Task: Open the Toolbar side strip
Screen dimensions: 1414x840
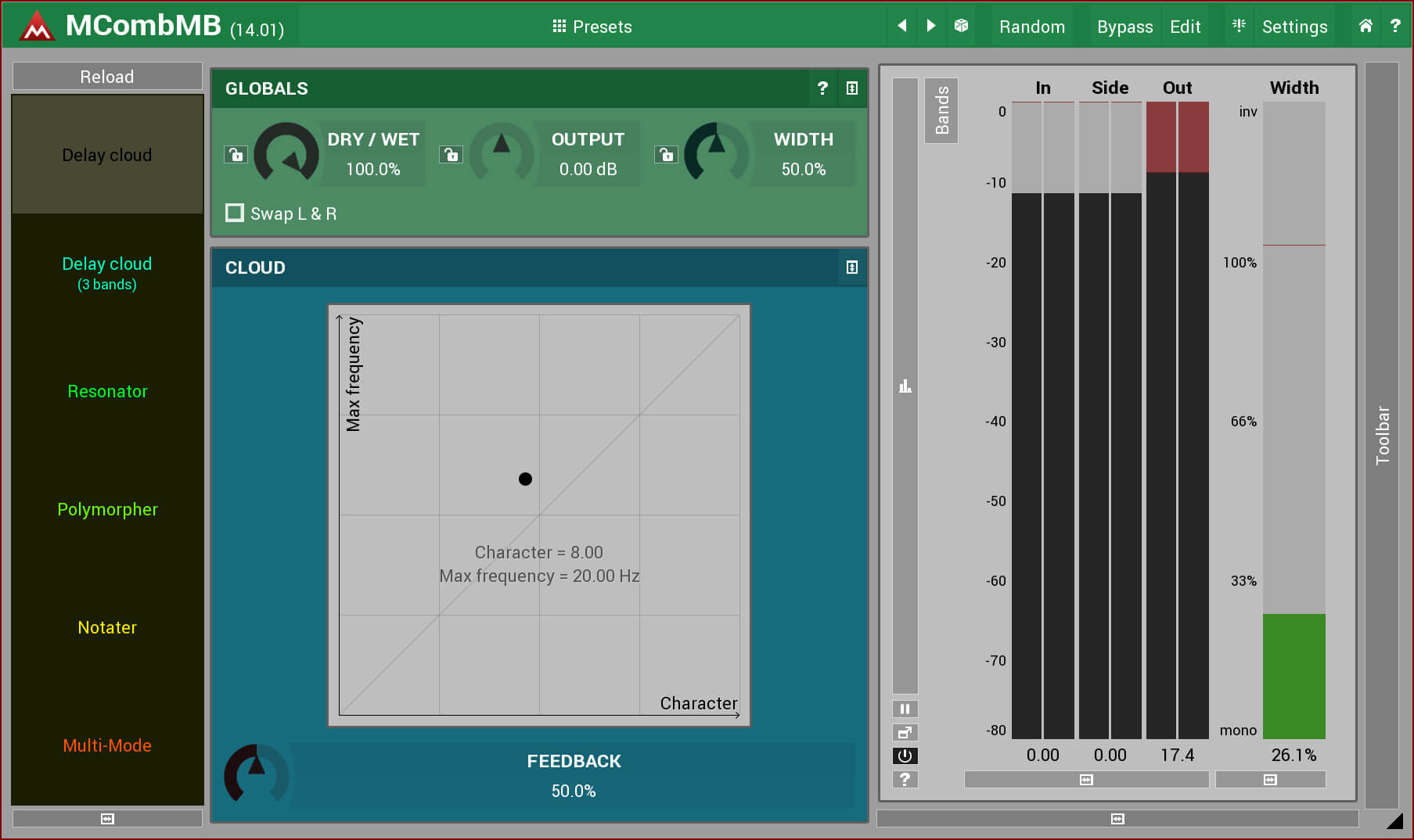Action: 1382,435
